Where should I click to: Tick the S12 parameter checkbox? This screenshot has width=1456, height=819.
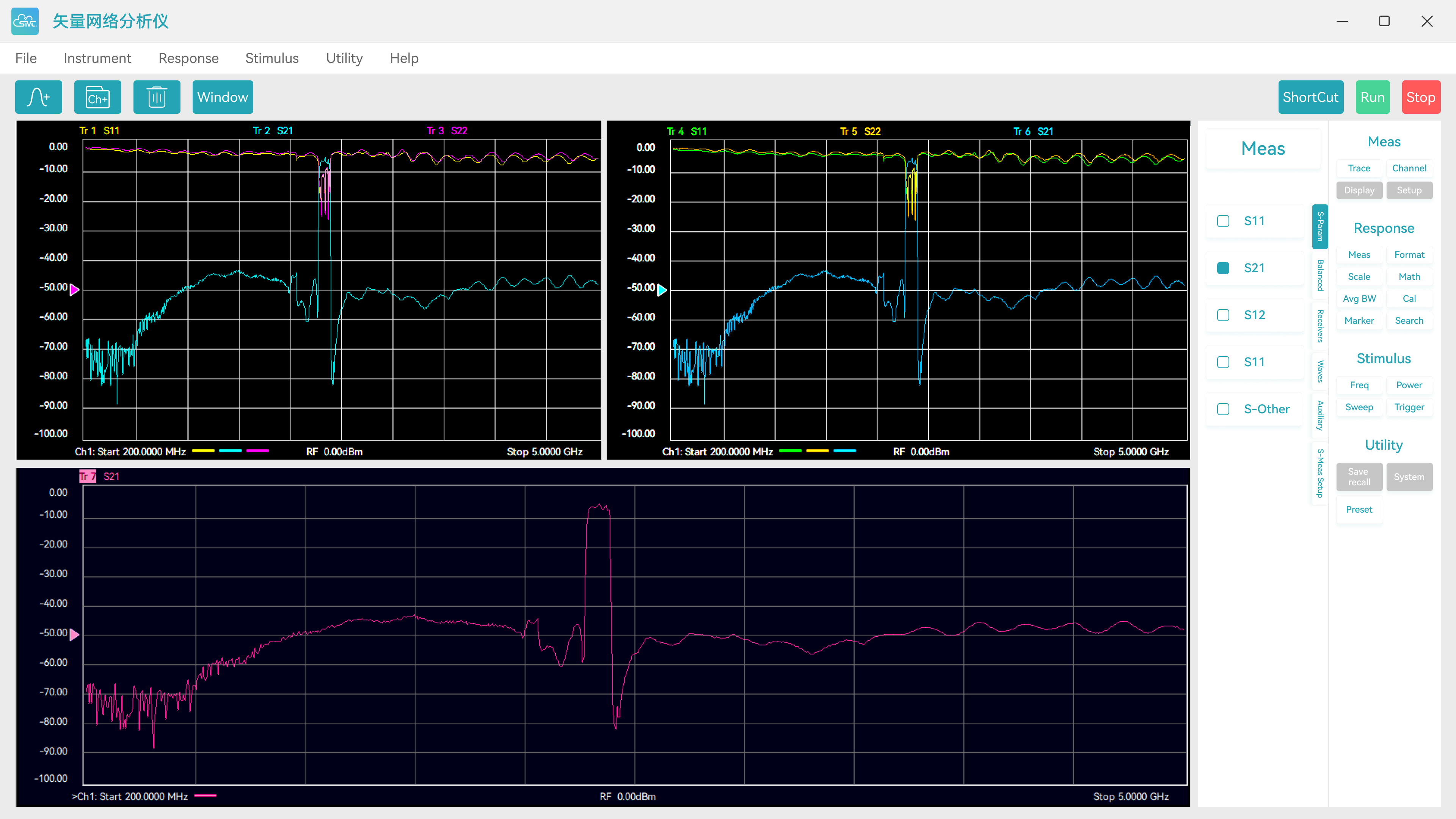pyautogui.click(x=1223, y=315)
